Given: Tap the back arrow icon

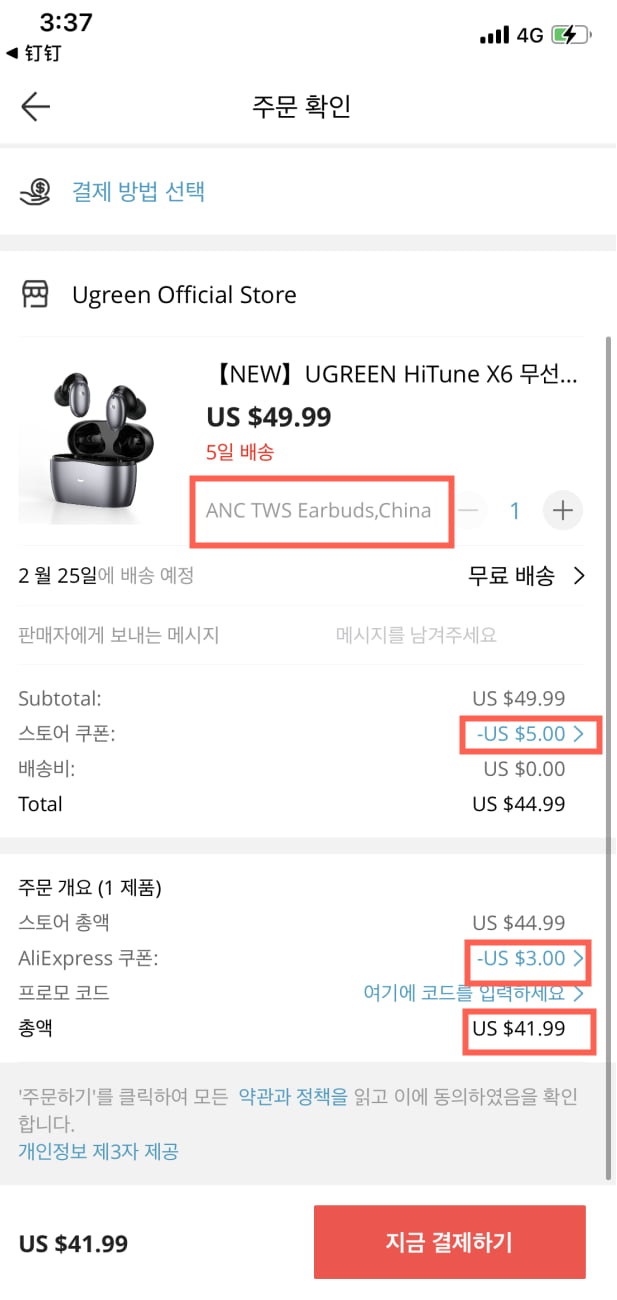Looking at the screenshot, I should tap(35, 107).
